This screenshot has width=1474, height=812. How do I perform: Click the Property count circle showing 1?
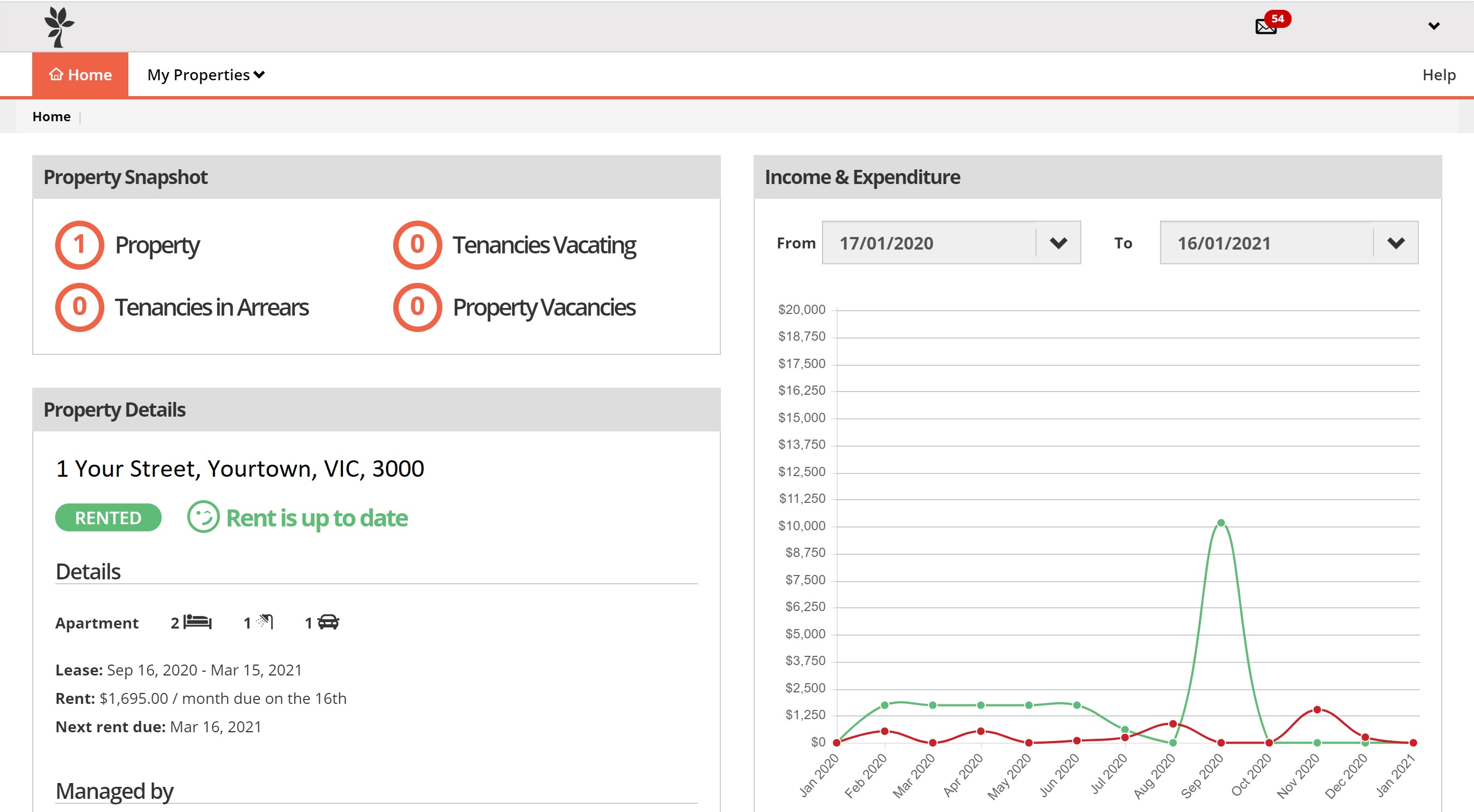pyautogui.click(x=80, y=245)
